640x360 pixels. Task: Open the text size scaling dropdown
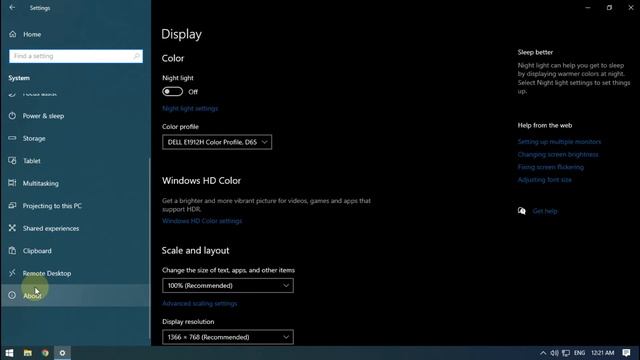228,286
